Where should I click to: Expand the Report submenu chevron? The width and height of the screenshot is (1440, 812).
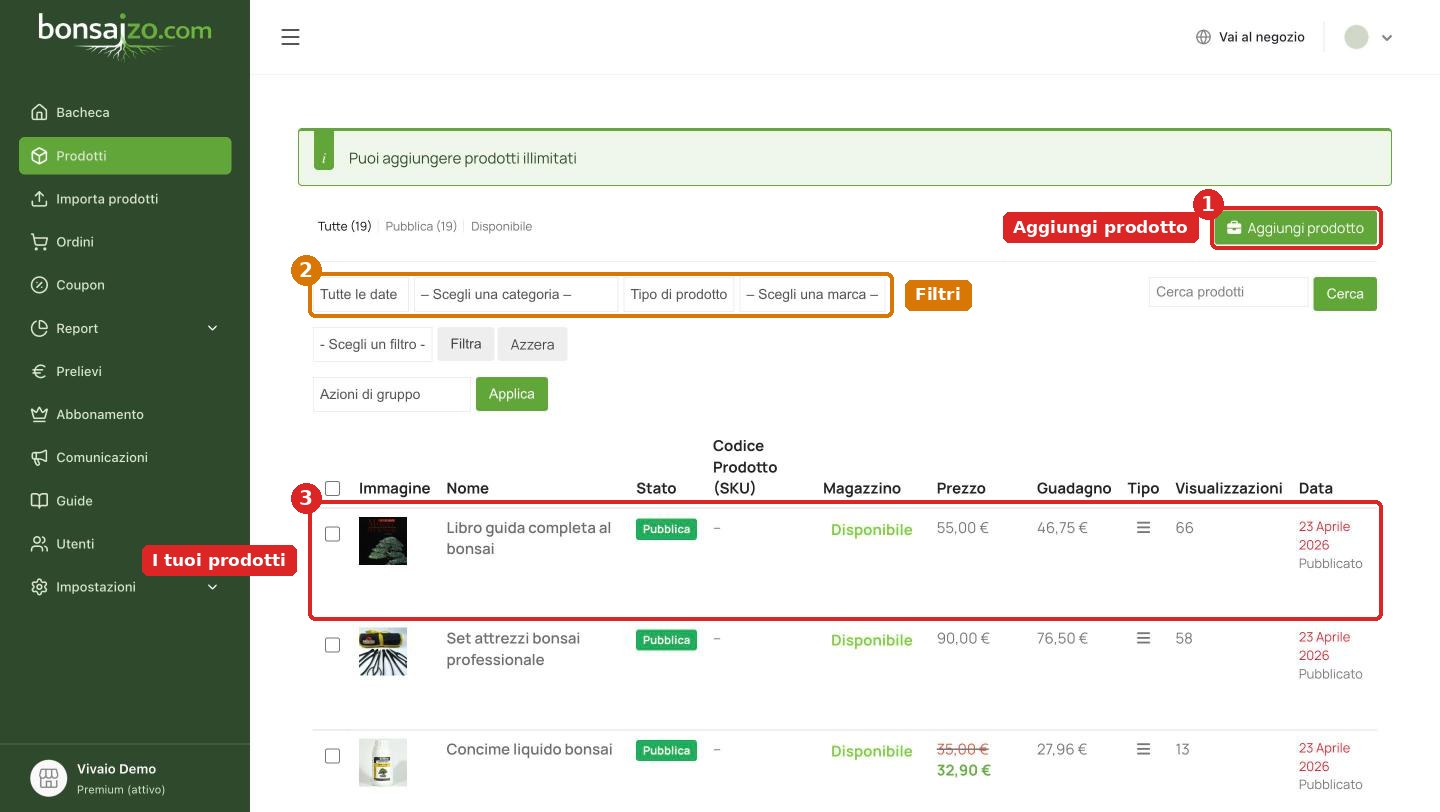click(212, 328)
